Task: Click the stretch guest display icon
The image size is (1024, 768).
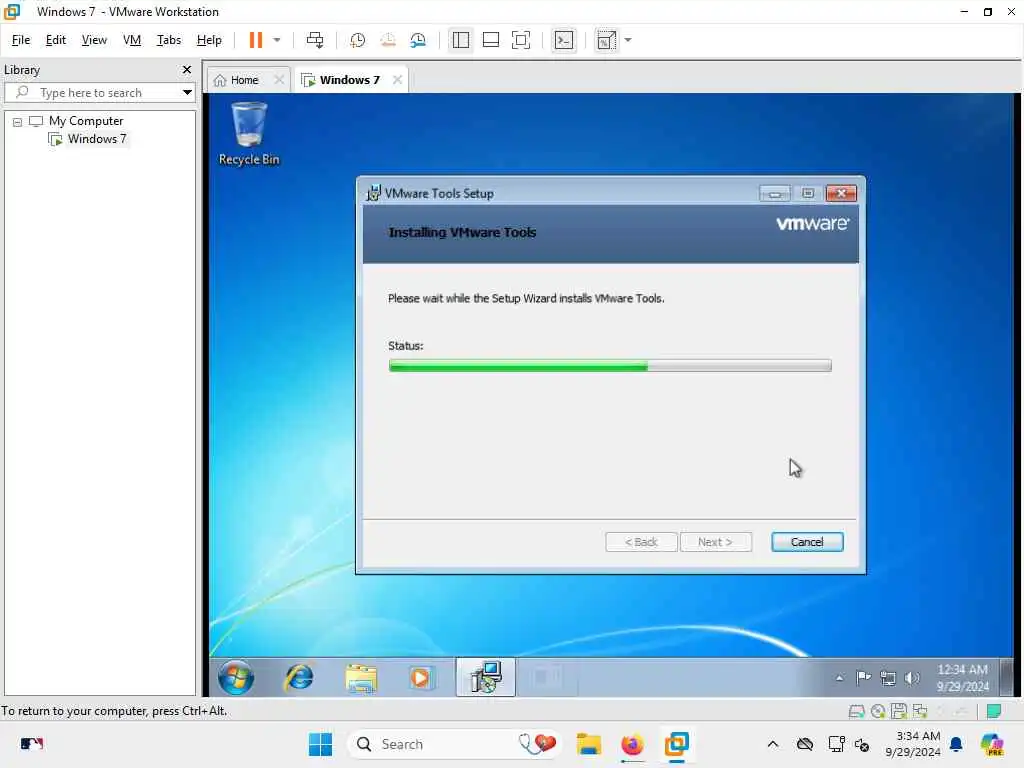Action: [606, 40]
